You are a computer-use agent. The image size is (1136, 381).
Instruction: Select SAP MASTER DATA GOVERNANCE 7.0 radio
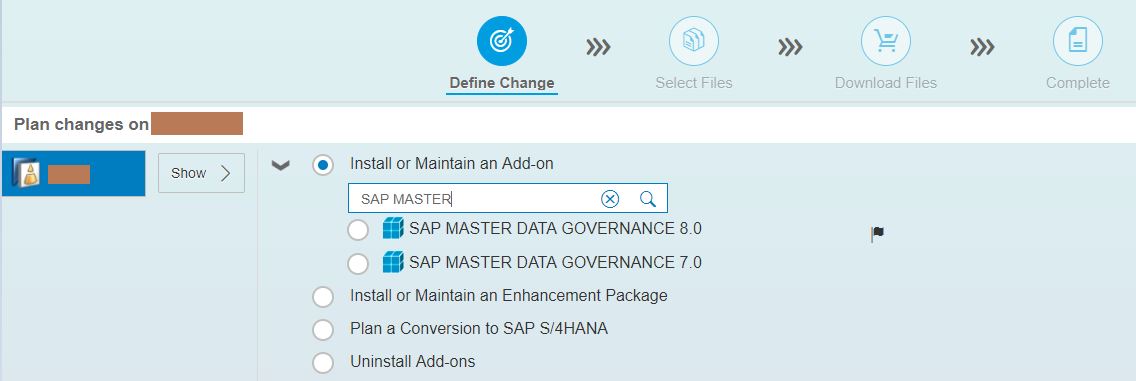[x=358, y=264]
